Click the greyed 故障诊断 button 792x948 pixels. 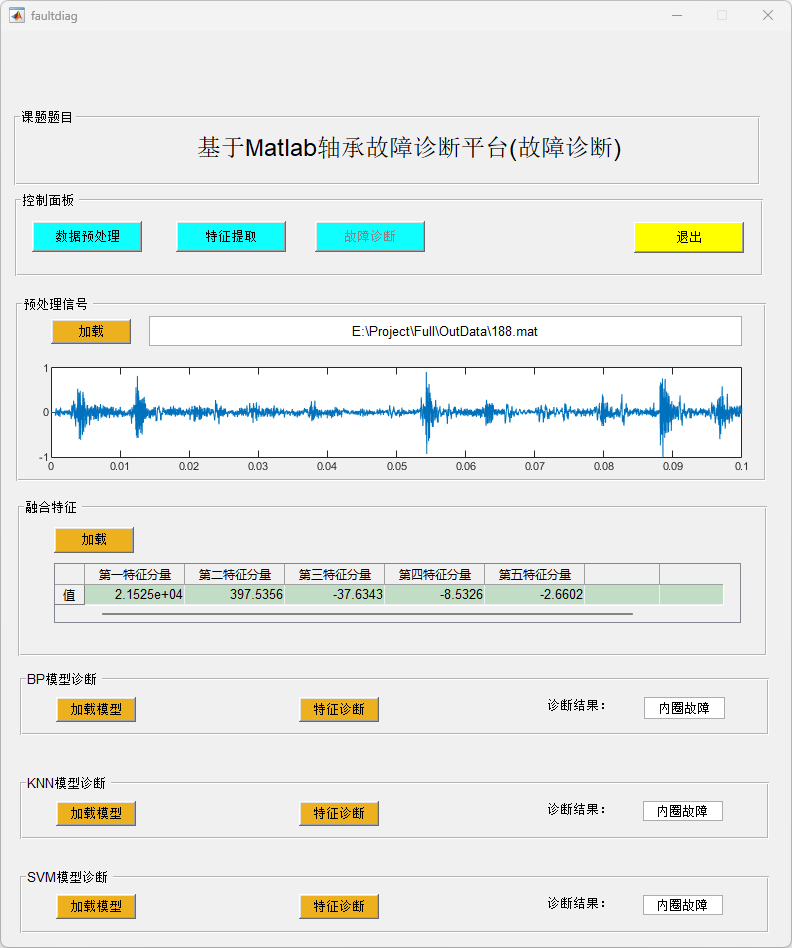coord(370,236)
